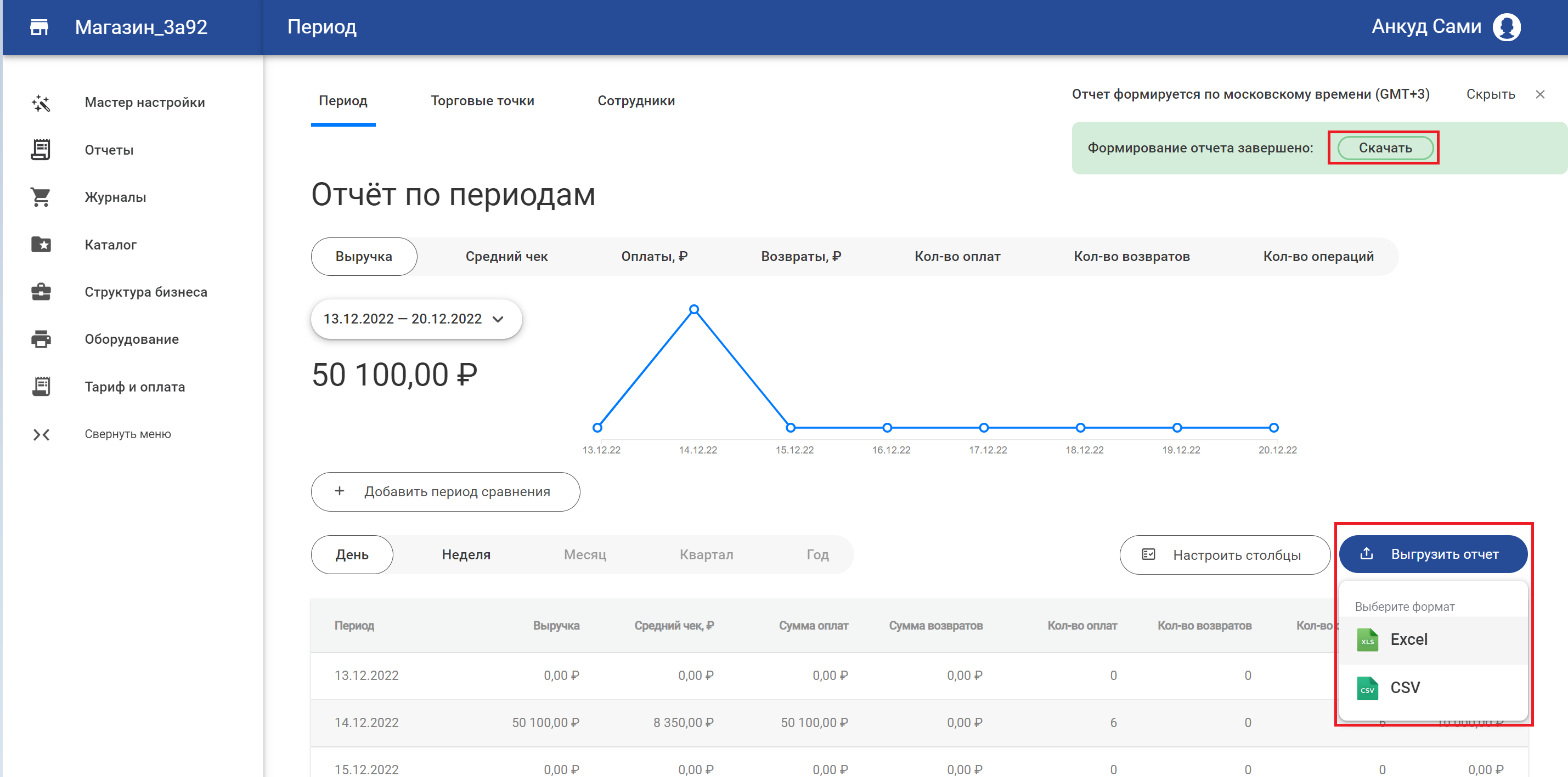Click the Каталог star folder icon

[41, 245]
